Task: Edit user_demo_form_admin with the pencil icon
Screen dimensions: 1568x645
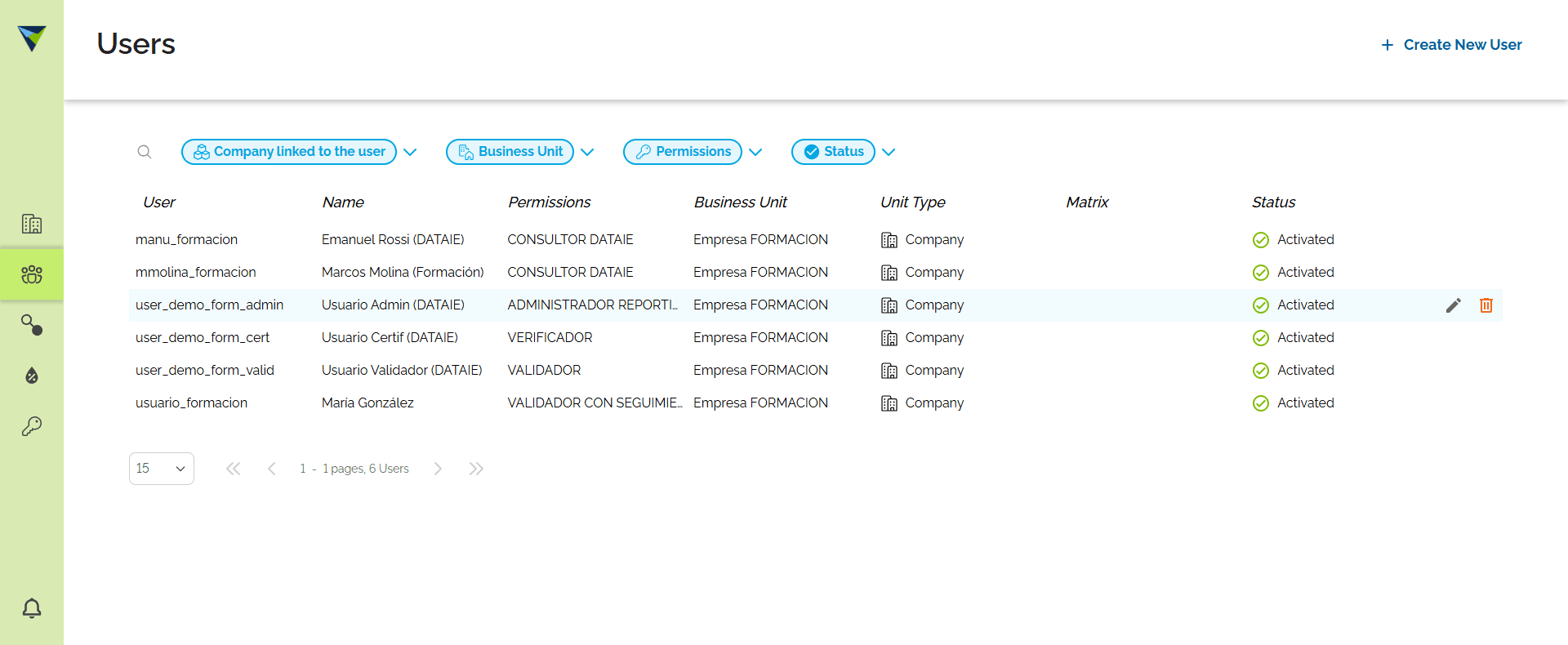Action: coord(1454,305)
